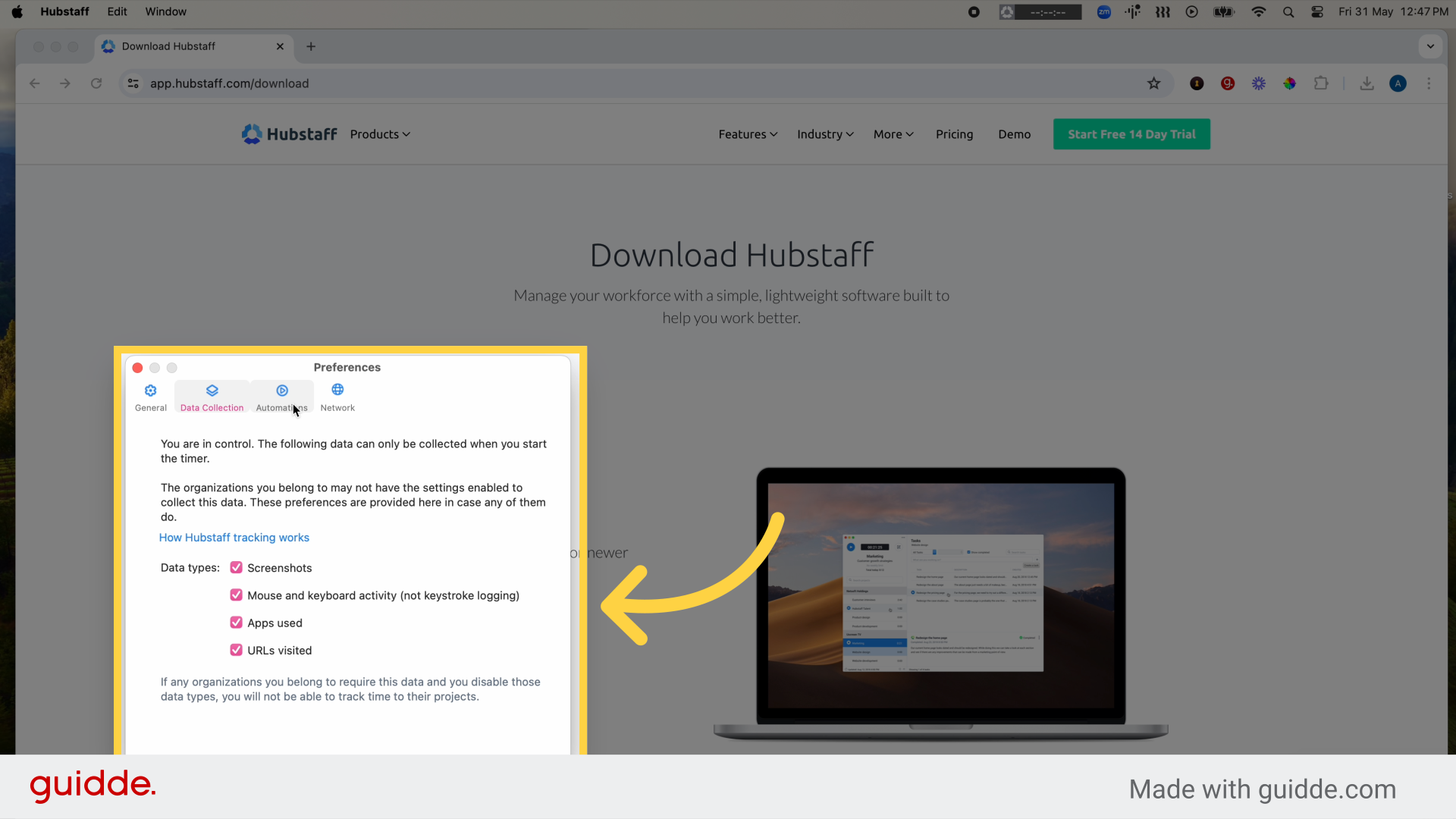Viewport: 1456px width, 819px height.
Task: Uncheck the URLs visited option
Action: pos(235,650)
